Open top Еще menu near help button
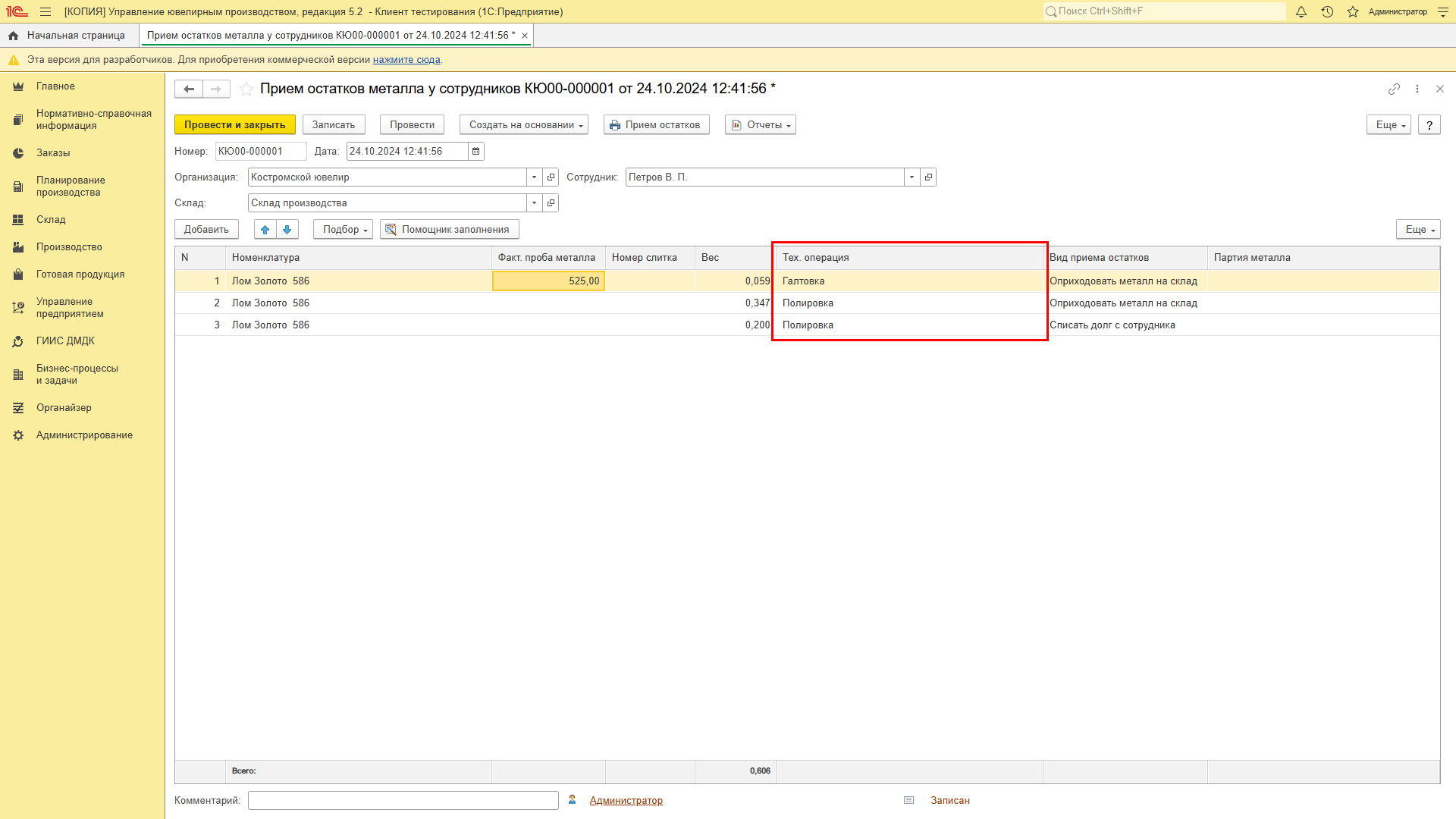Image resolution: width=1456 pixels, height=819 pixels. click(1389, 125)
